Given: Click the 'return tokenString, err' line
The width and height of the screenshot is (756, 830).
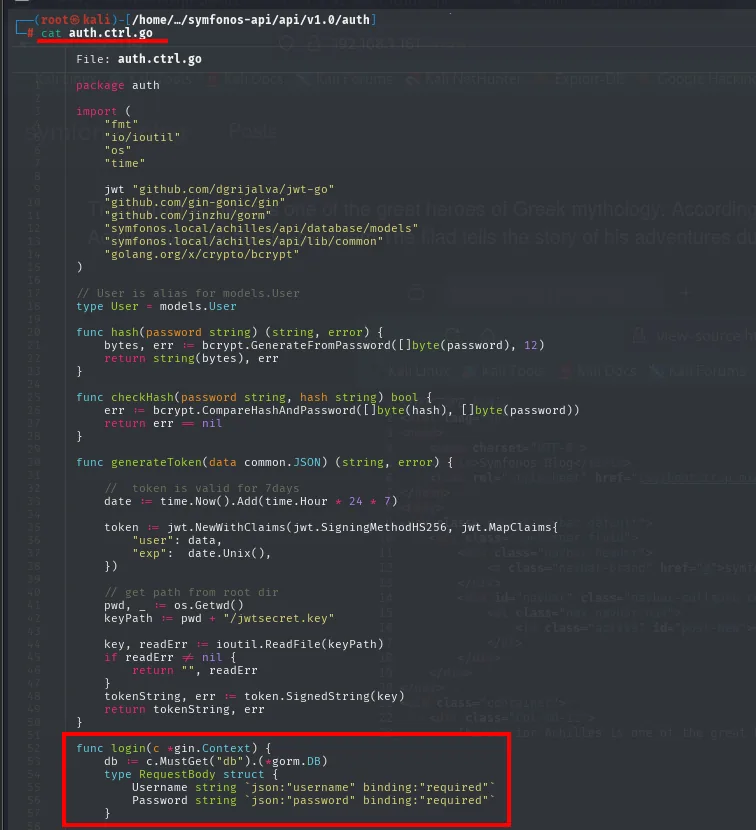Looking at the screenshot, I should pos(184,709).
